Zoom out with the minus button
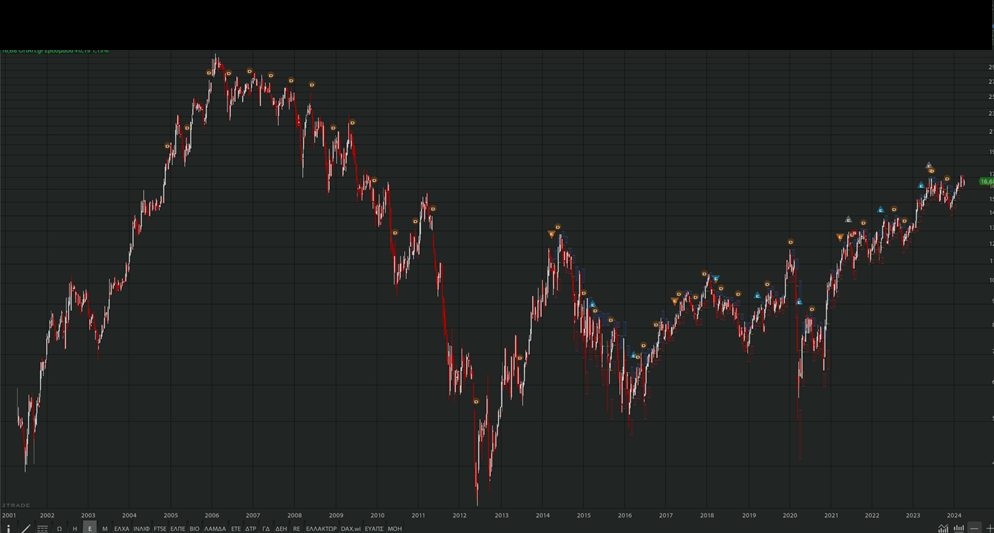The image size is (994, 533). (974, 529)
